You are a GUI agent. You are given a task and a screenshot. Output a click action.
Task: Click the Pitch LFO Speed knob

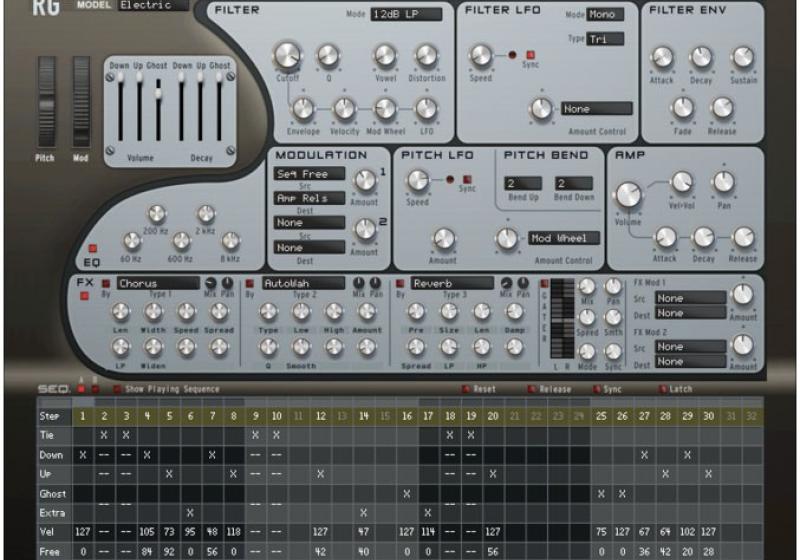[416, 181]
